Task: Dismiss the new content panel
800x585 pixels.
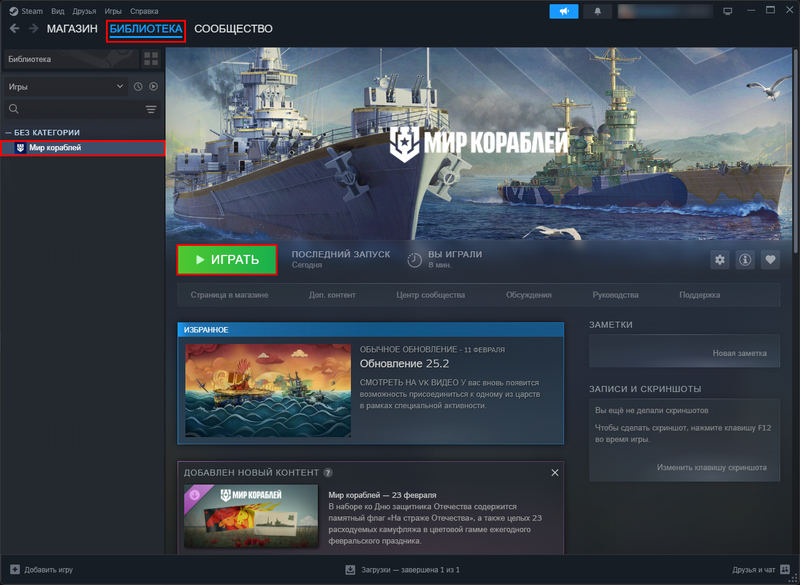Action: pos(555,472)
